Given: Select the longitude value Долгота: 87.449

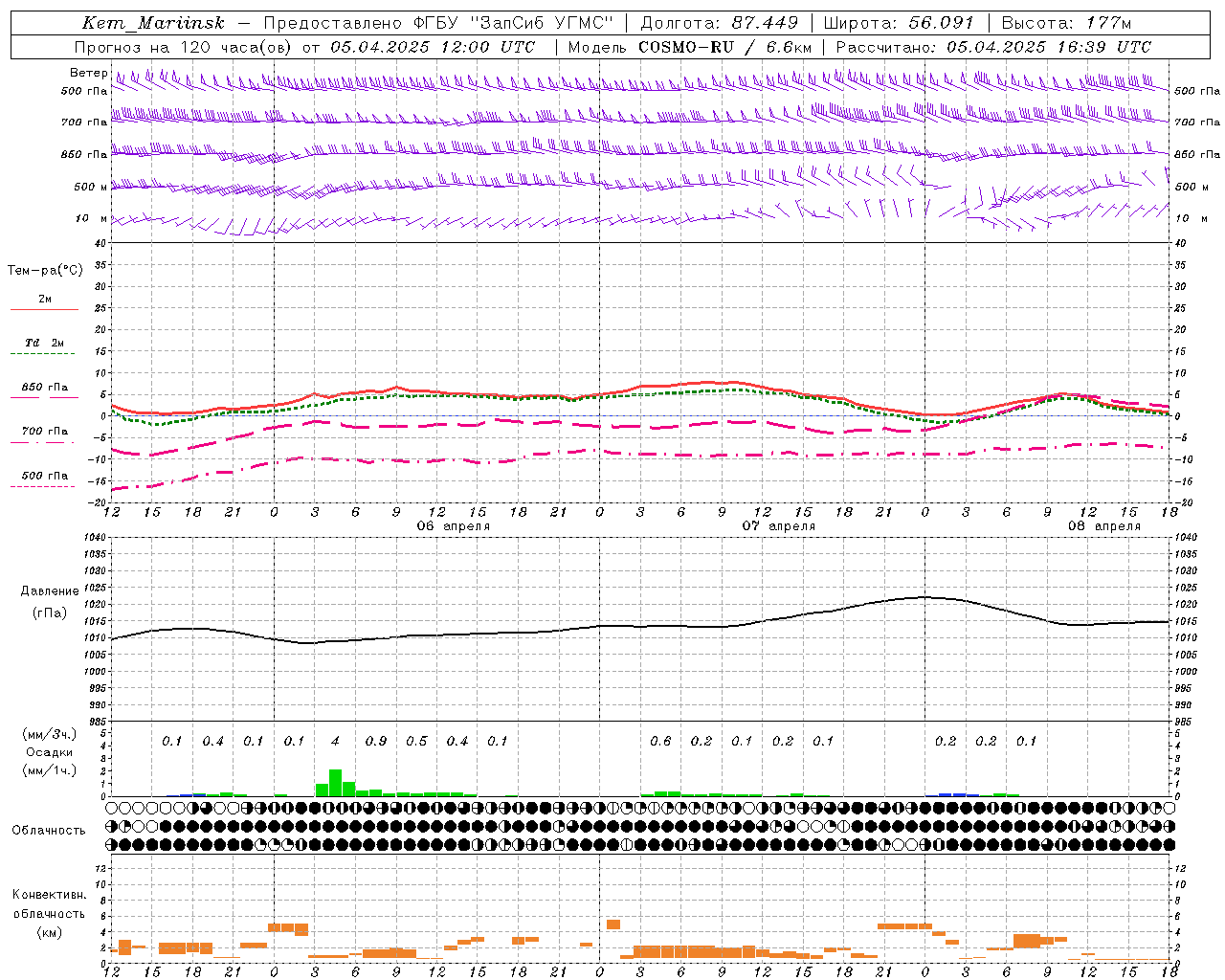Looking at the screenshot, I should (x=720, y=23).
